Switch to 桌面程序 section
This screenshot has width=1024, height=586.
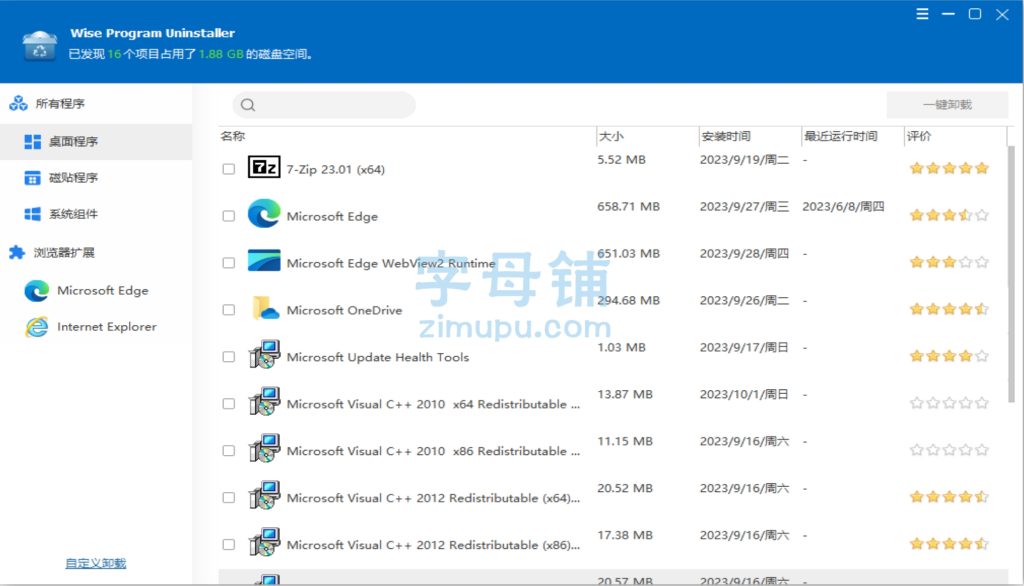coord(96,142)
